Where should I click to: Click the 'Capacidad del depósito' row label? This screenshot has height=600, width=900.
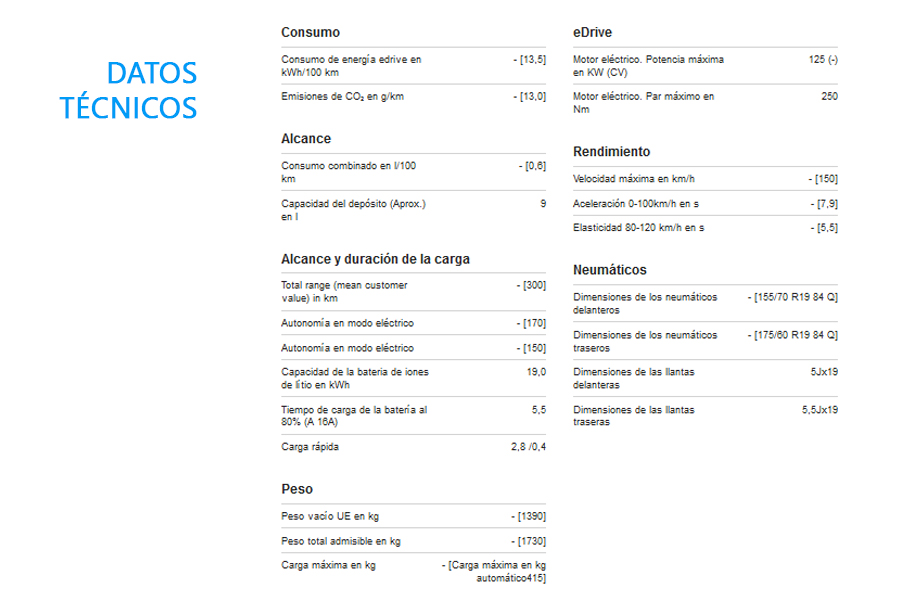click(353, 210)
